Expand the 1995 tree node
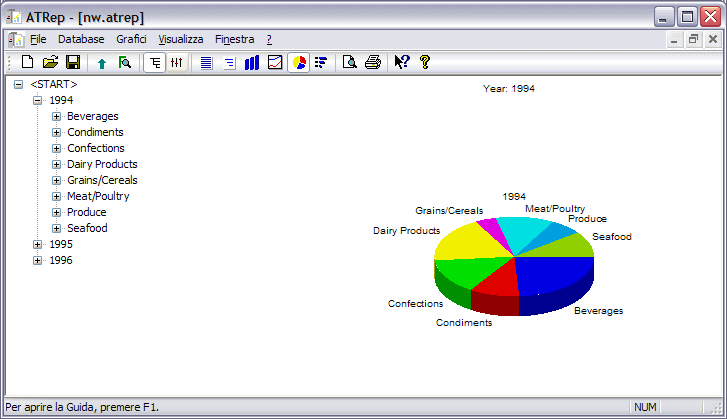The height and width of the screenshot is (419, 727). [x=38, y=244]
